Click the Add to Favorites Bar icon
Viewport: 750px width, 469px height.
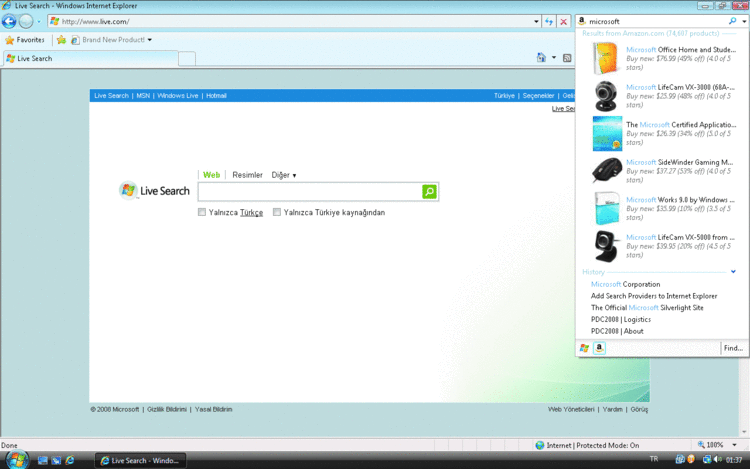61,40
